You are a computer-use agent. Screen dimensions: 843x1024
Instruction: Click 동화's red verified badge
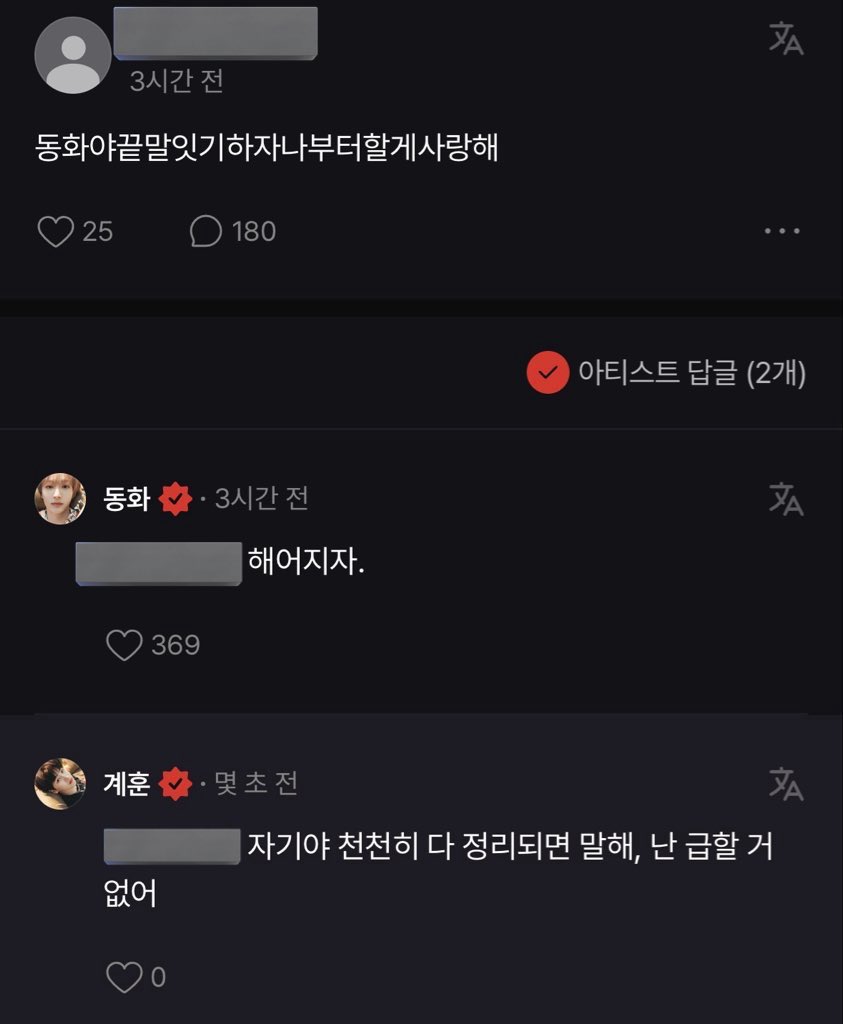[x=175, y=498]
